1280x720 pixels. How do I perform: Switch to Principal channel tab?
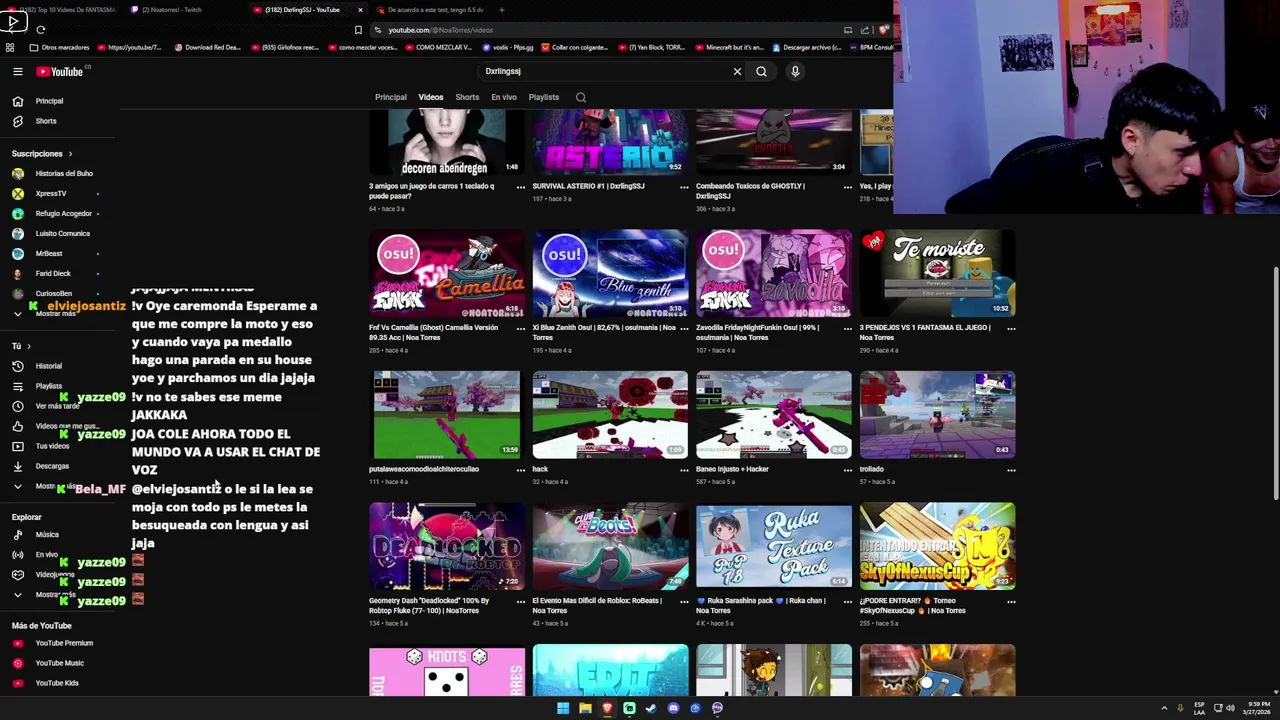click(391, 97)
